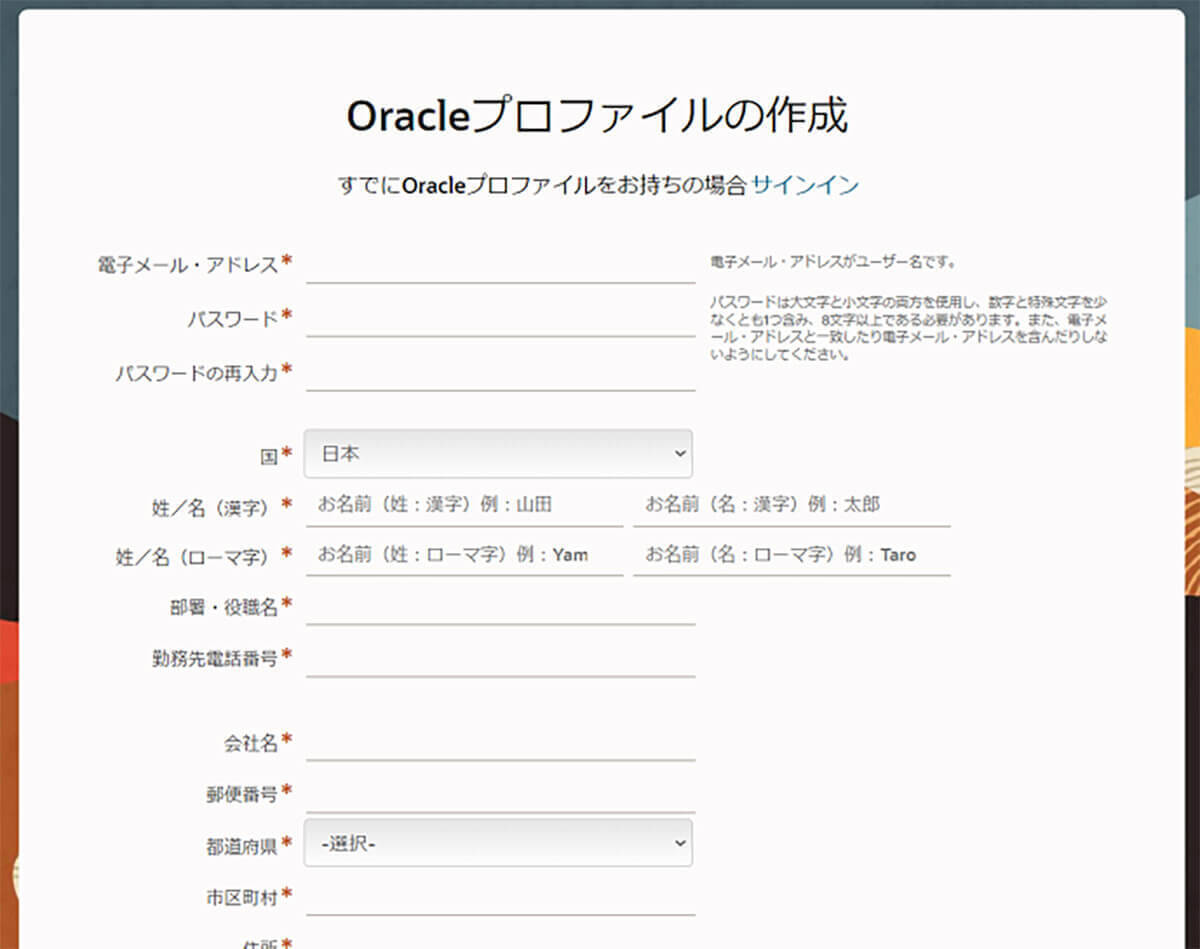Focus the 郵便番号 input field
Image resolution: width=1200 pixels, height=949 pixels.
500,795
